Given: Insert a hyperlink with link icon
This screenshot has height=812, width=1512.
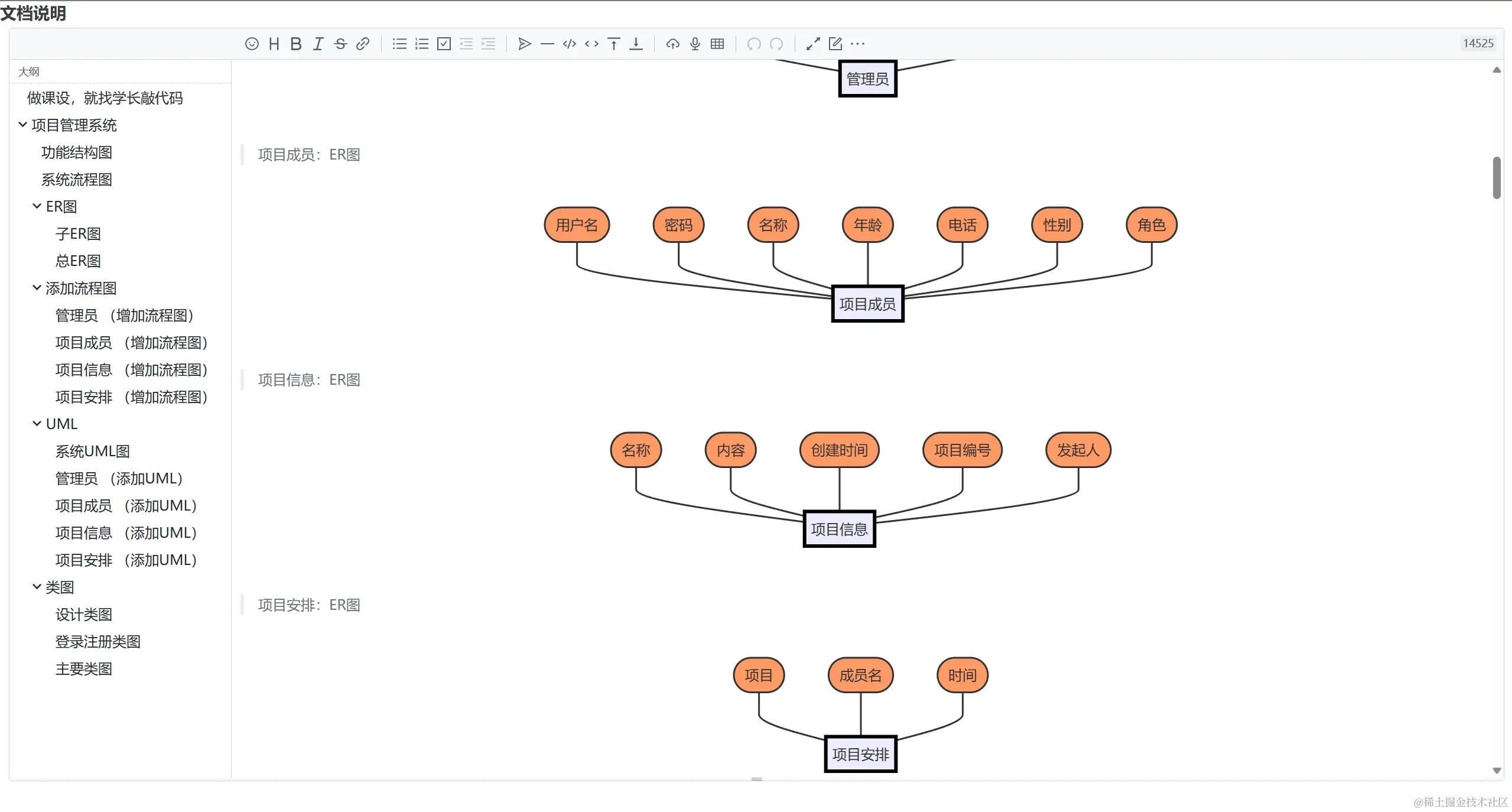Looking at the screenshot, I should point(363,44).
